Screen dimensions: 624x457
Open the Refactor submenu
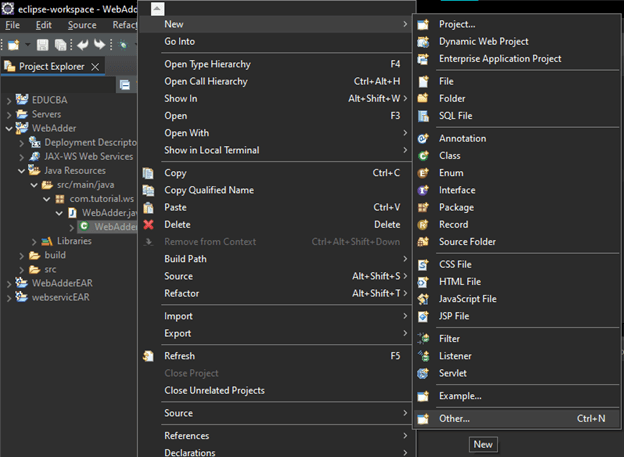[x=276, y=293]
